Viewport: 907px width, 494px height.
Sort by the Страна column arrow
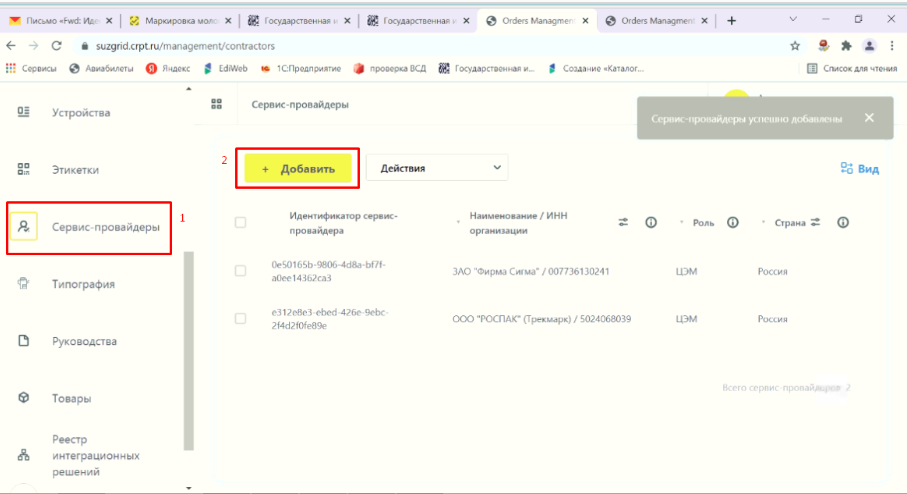[763, 222]
